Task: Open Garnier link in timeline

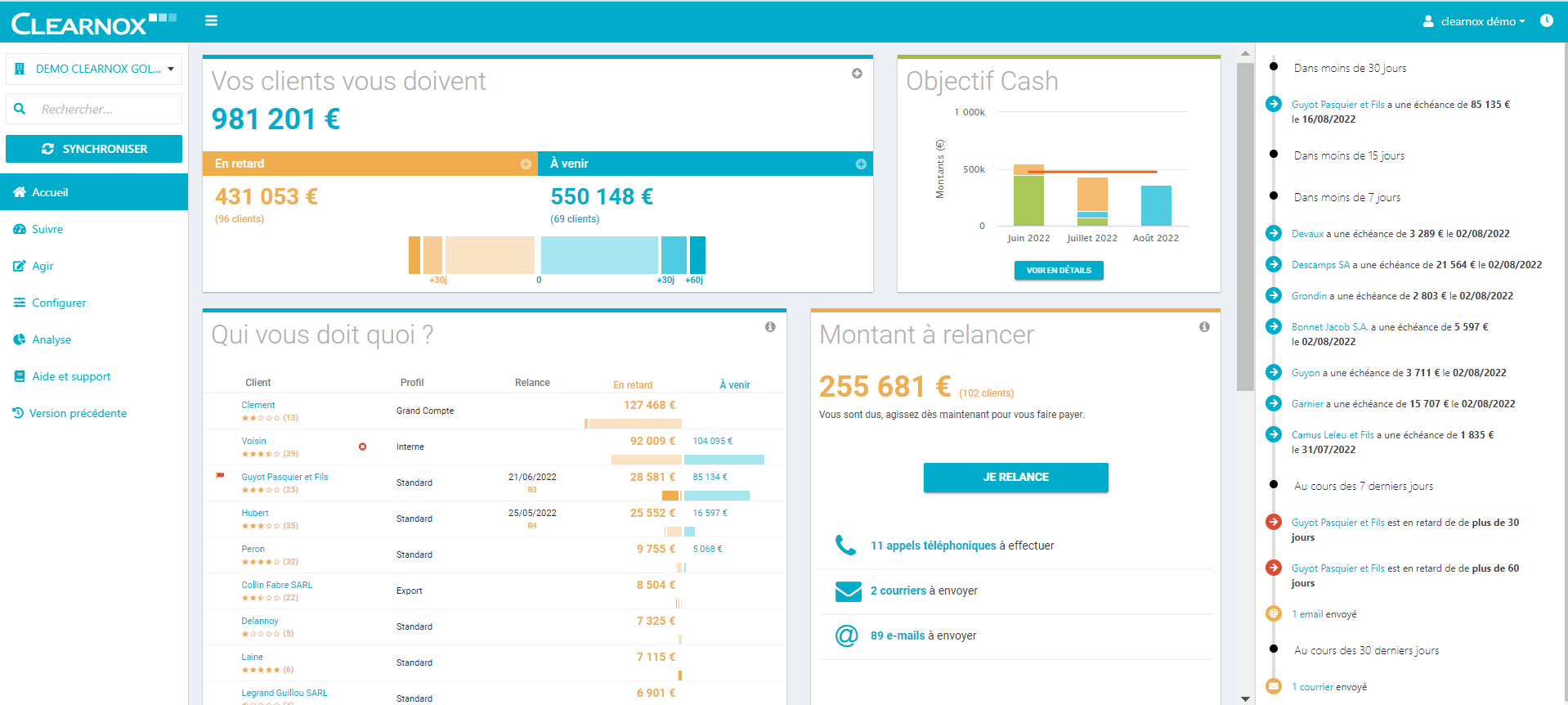Action: (x=1307, y=404)
